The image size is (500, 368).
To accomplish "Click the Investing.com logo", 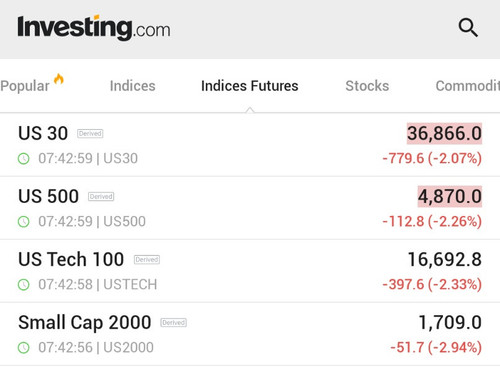I will [94, 28].
